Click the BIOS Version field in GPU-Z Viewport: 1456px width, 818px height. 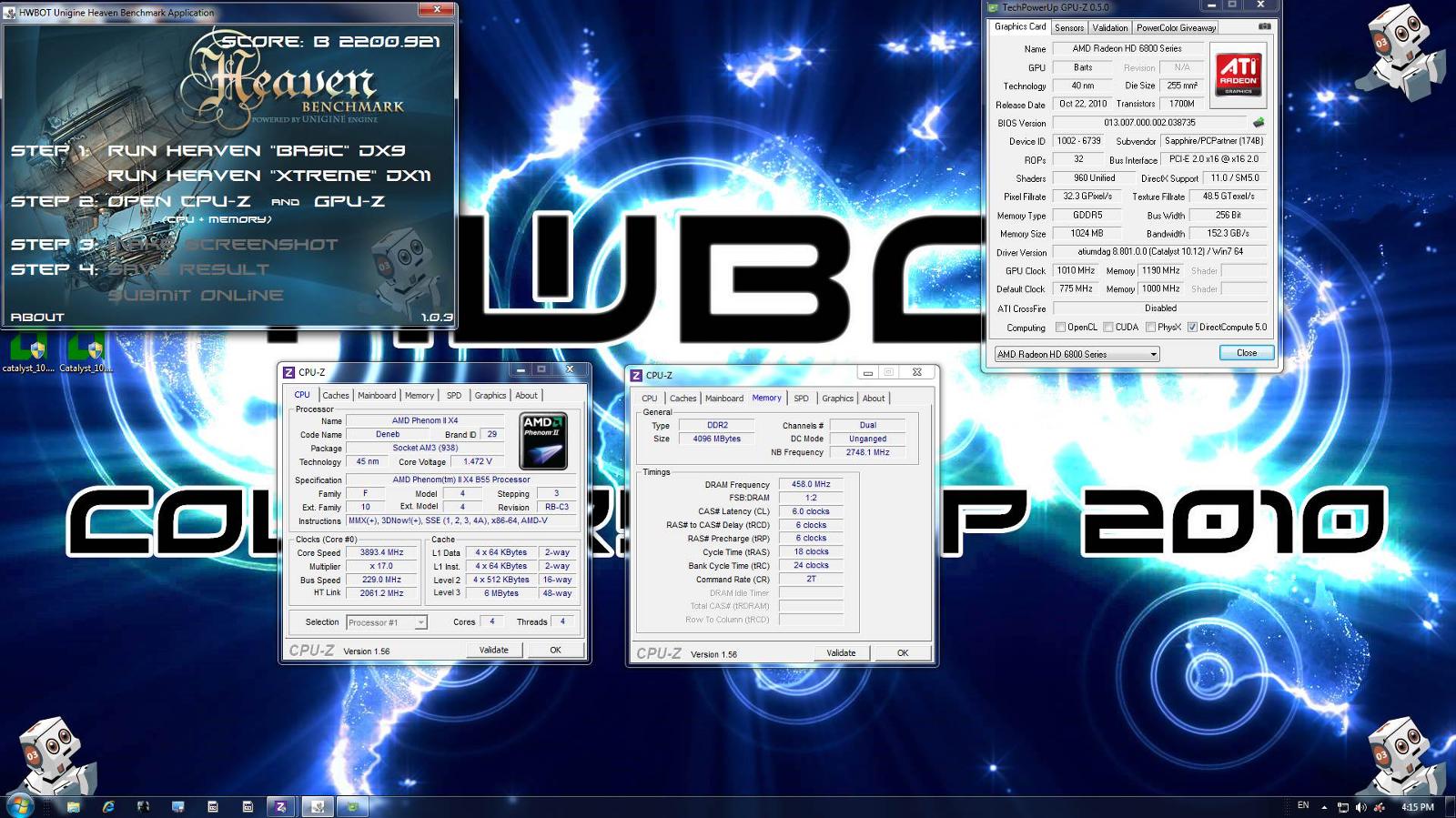pyautogui.click(x=1149, y=123)
